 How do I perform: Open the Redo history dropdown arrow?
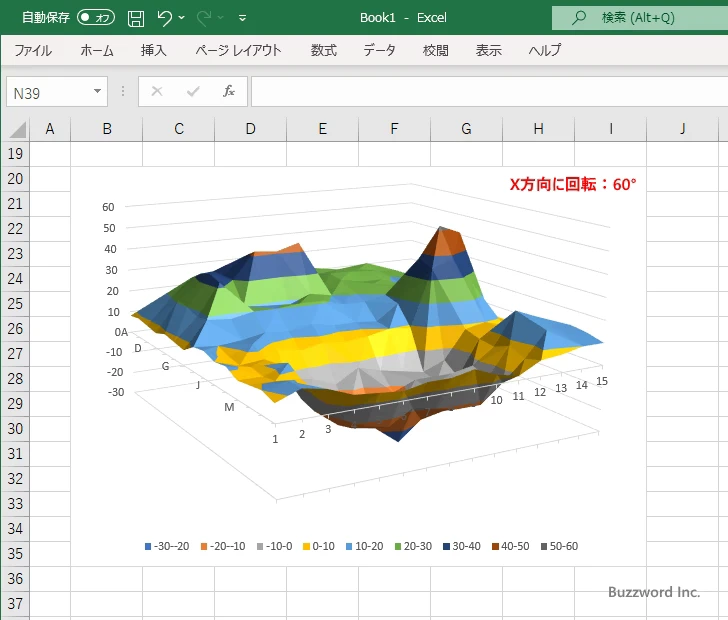point(221,18)
